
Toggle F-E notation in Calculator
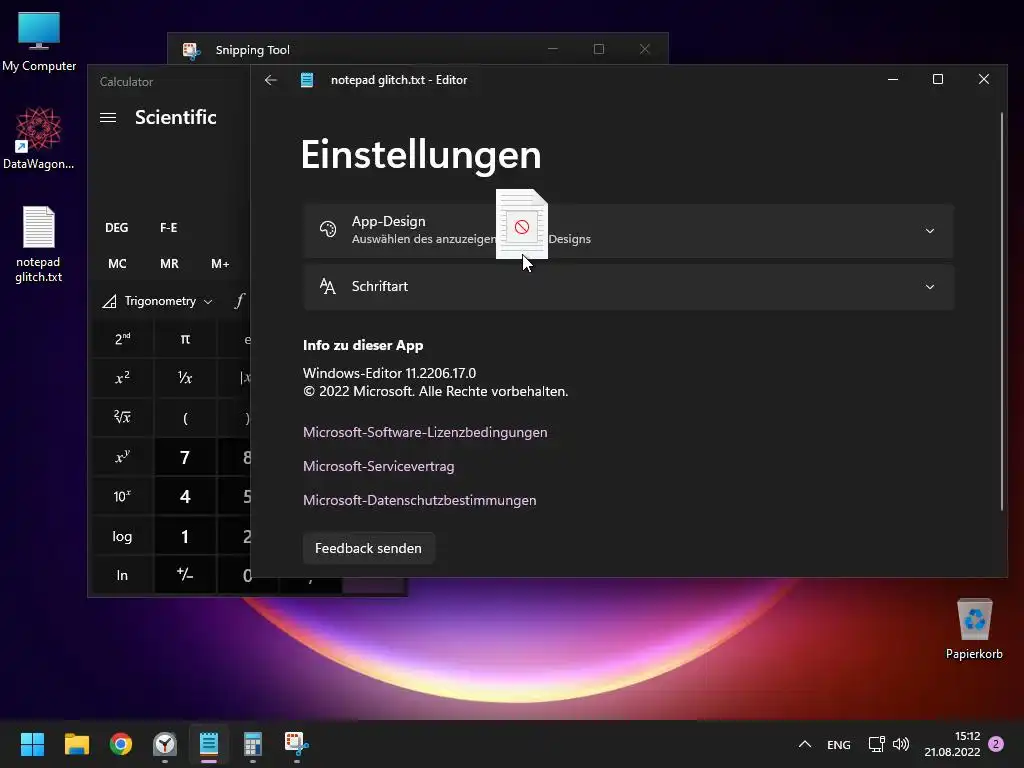168,227
